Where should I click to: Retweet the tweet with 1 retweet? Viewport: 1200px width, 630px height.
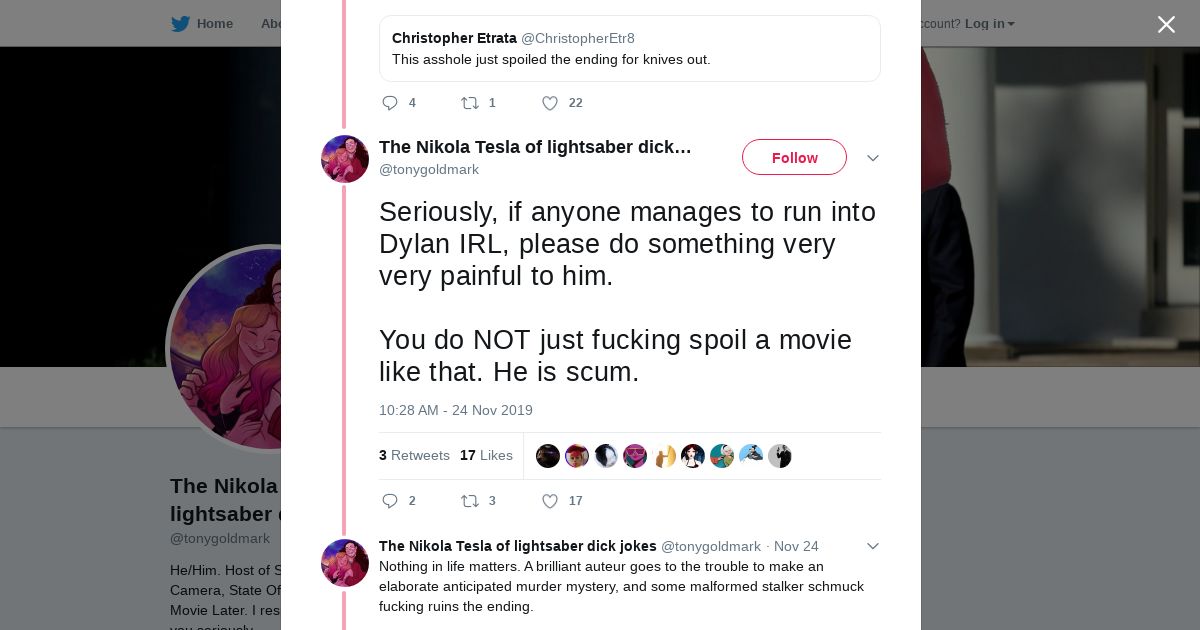pyautogui.click(x=470, y=103)
